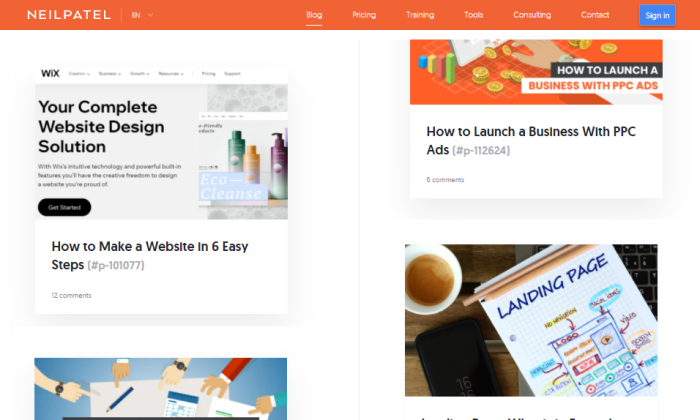The image size is (700, 420).
Task: View the 12 comments link
Action: (x=71, y=295)
